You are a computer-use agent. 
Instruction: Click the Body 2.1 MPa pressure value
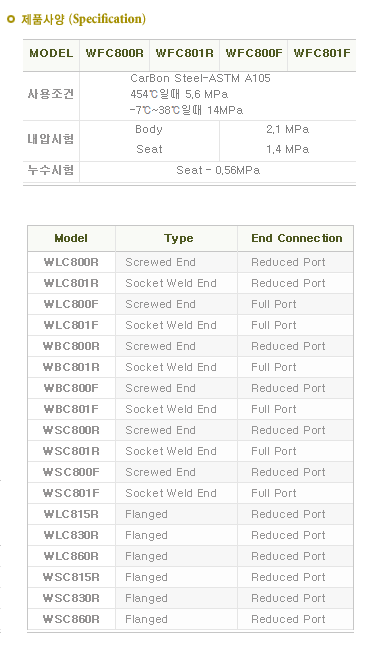click(287, 130)
